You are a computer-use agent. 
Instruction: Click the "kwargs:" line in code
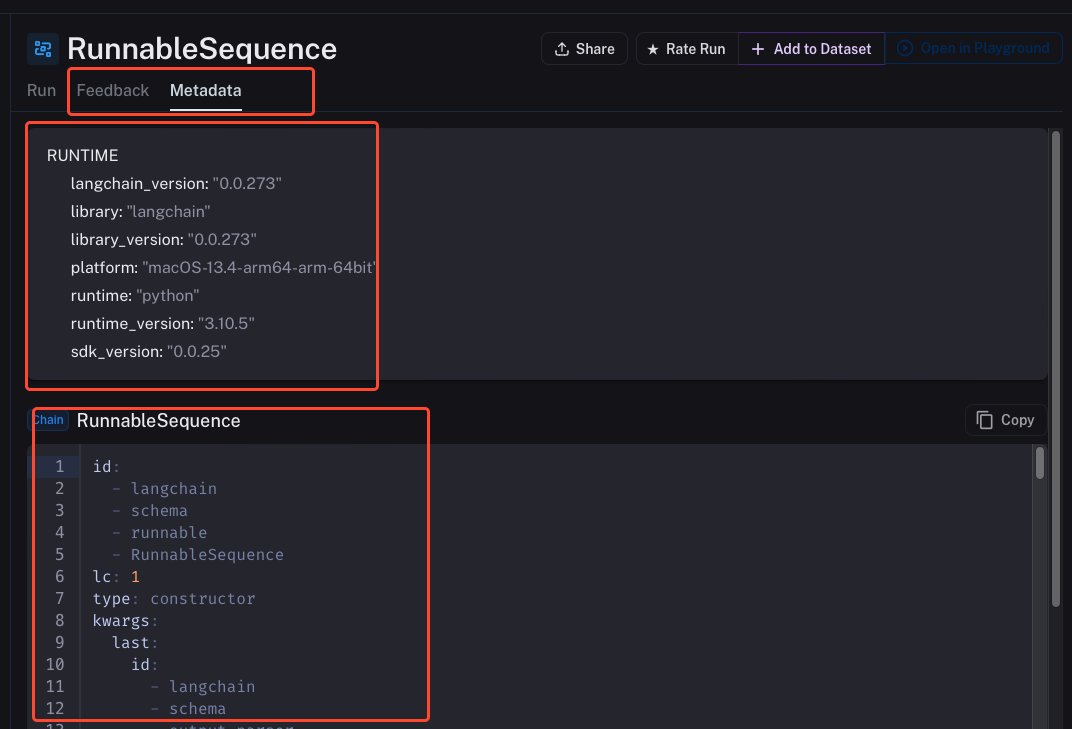(125, 621)
